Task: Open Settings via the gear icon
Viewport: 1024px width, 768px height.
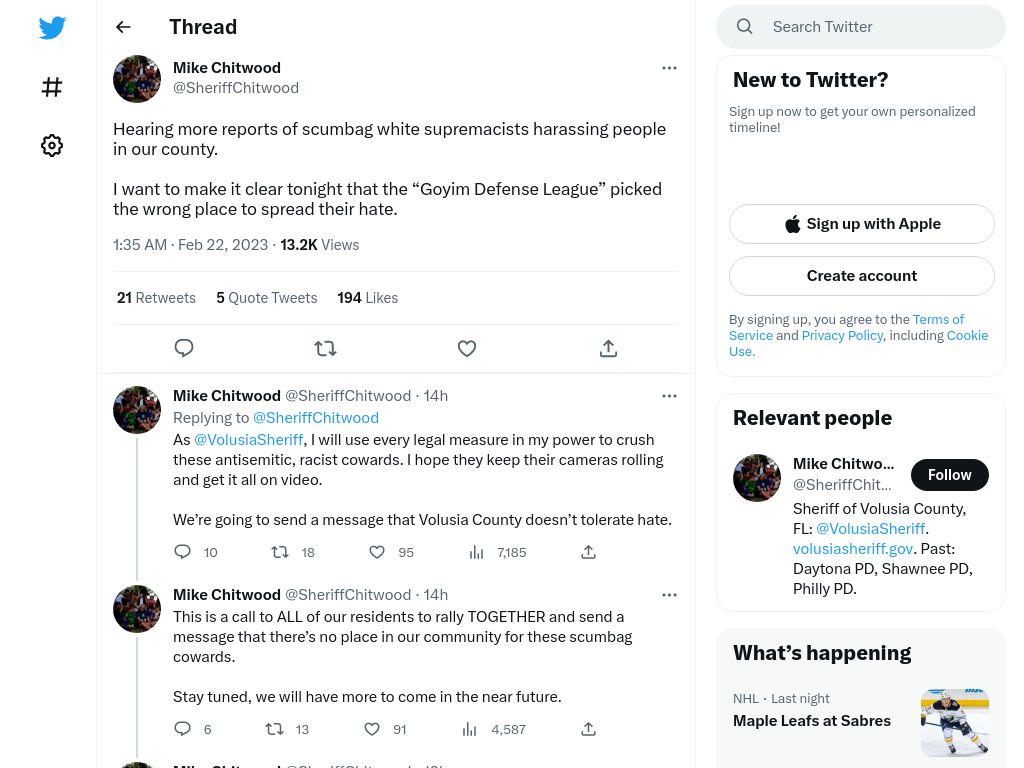Action: tap(52, 145)
